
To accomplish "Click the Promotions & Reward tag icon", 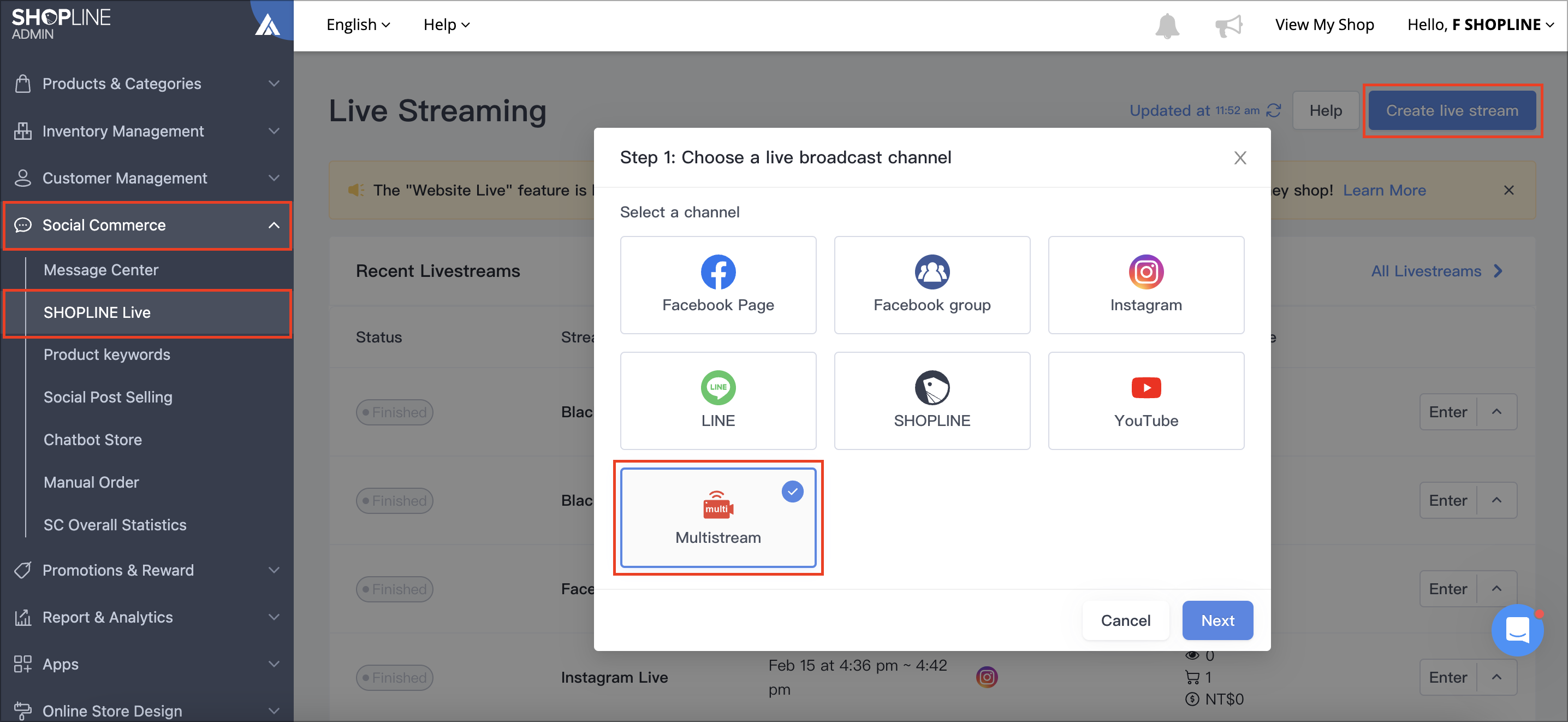I will [22, 570].
